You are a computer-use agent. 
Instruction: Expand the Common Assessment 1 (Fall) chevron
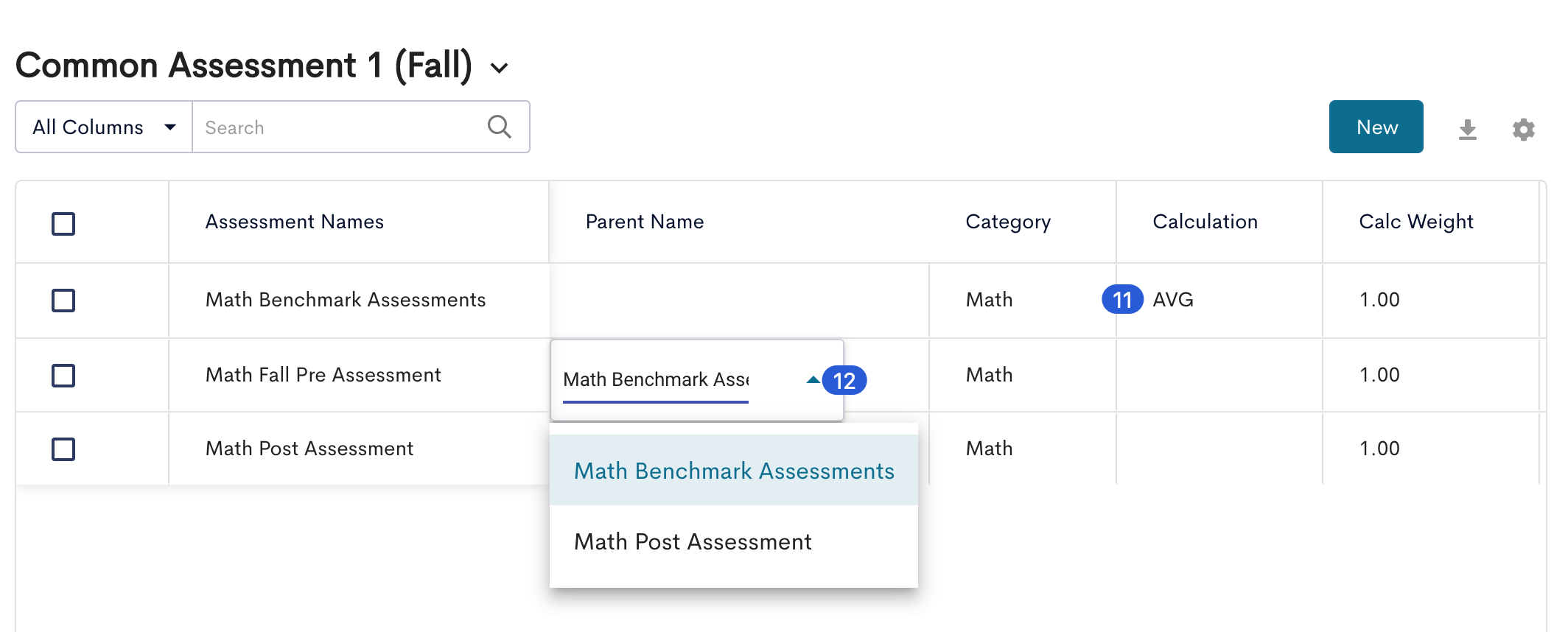[500, 69]
